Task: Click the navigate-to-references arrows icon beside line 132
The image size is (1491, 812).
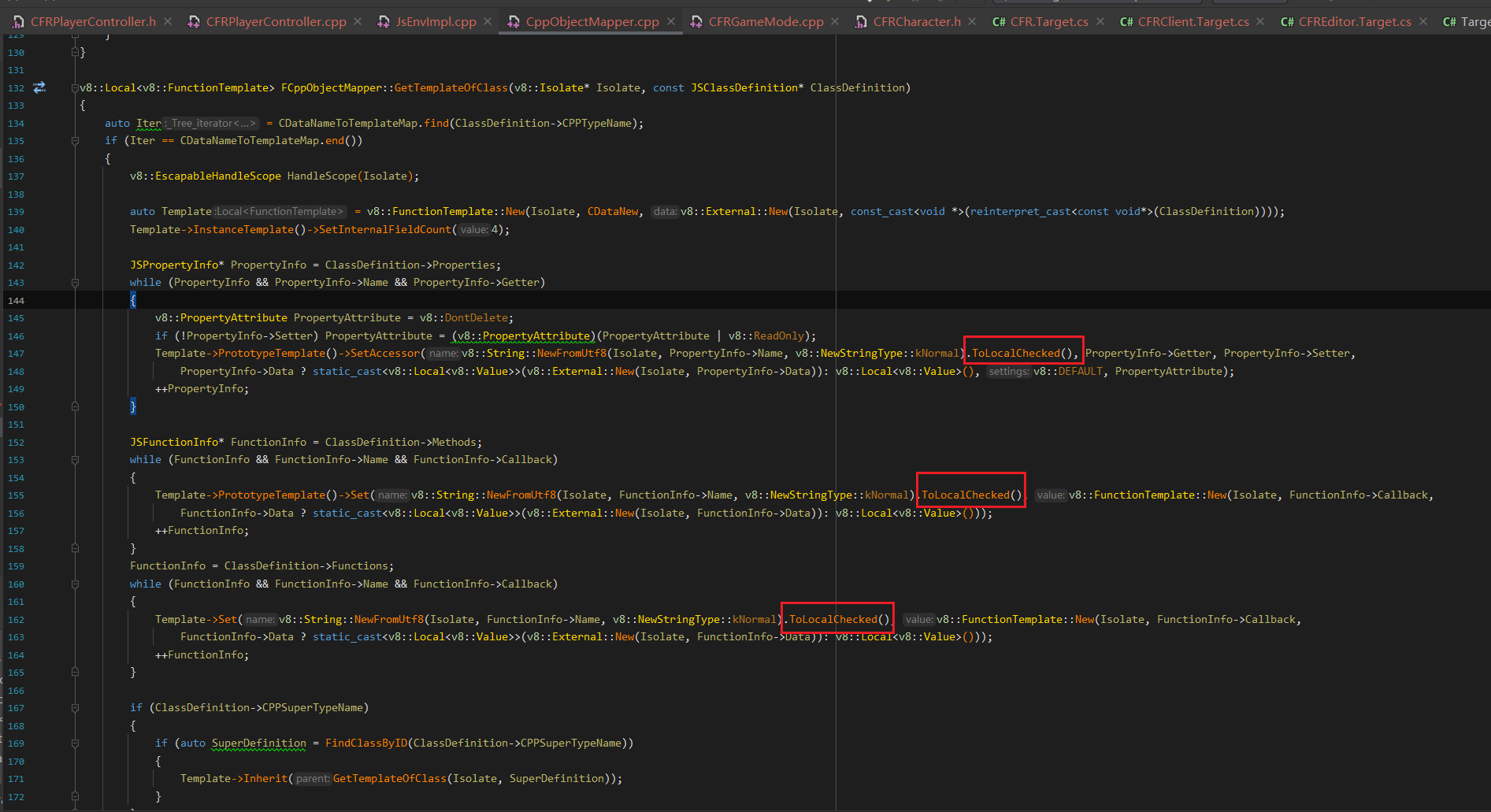Action: (x=39, y=87)
